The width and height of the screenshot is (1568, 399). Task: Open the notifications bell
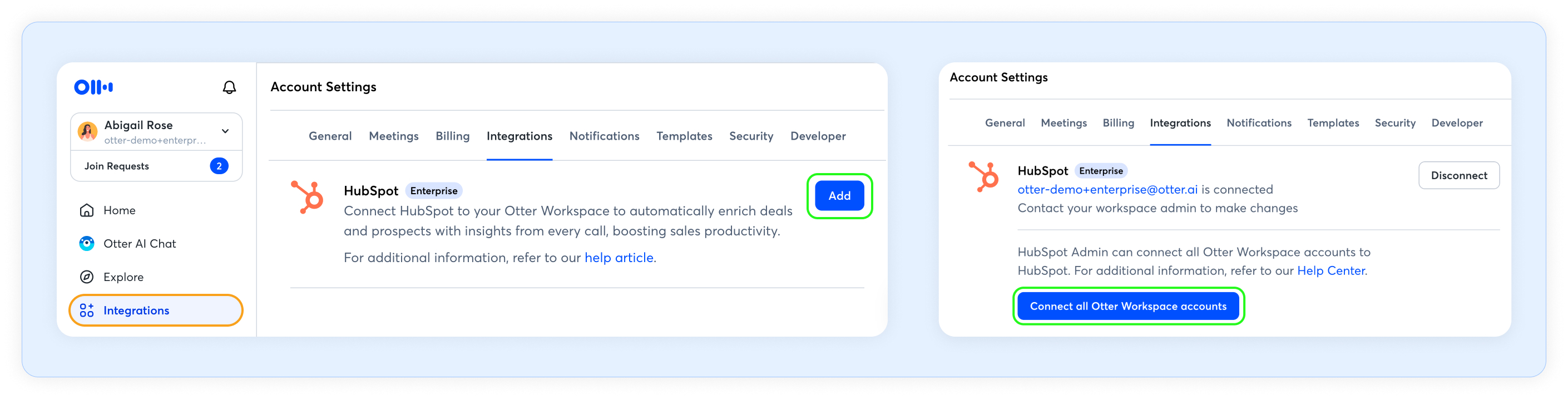229,88
